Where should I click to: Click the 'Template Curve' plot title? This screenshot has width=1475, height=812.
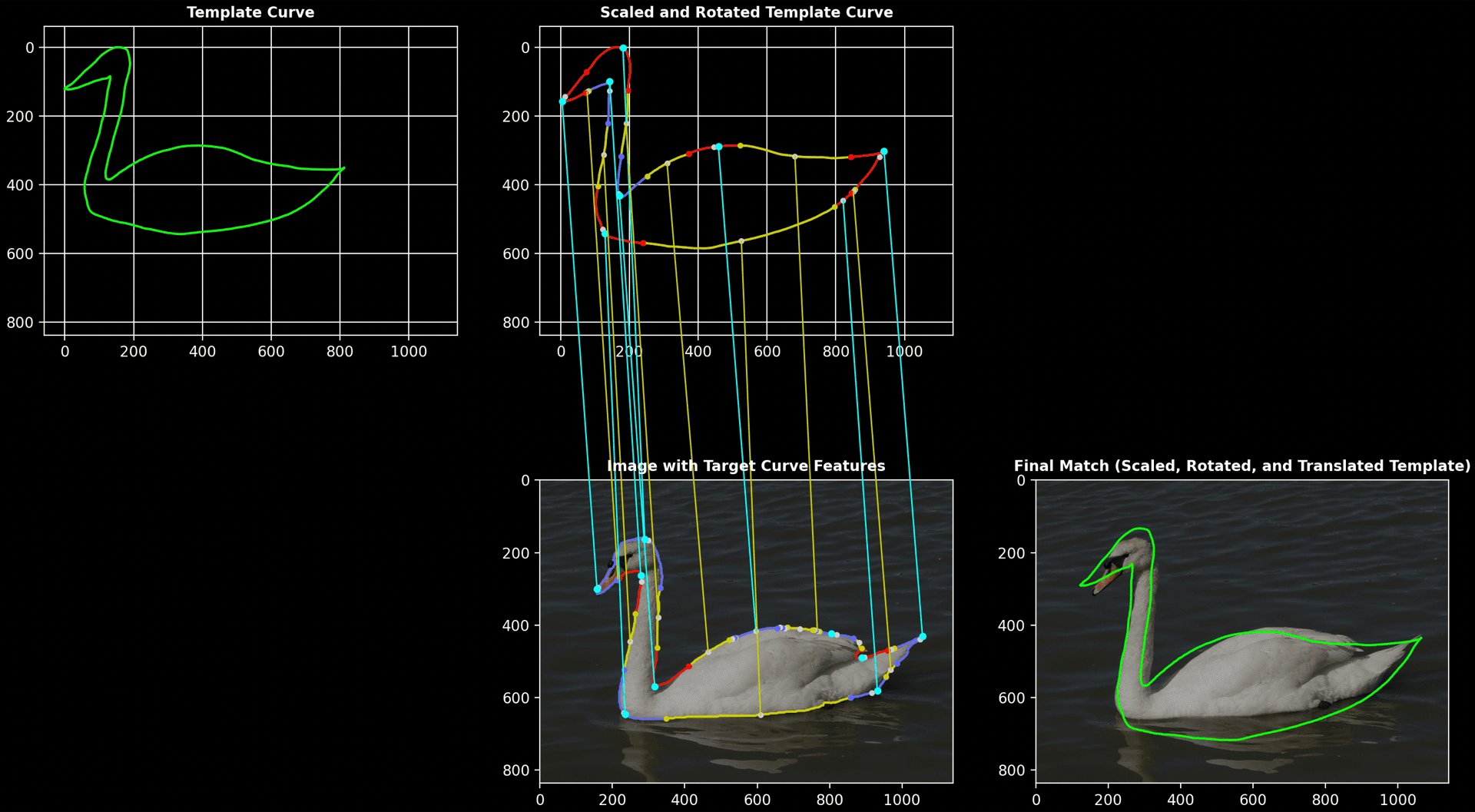pyautogui.click(x=250, y=12)
